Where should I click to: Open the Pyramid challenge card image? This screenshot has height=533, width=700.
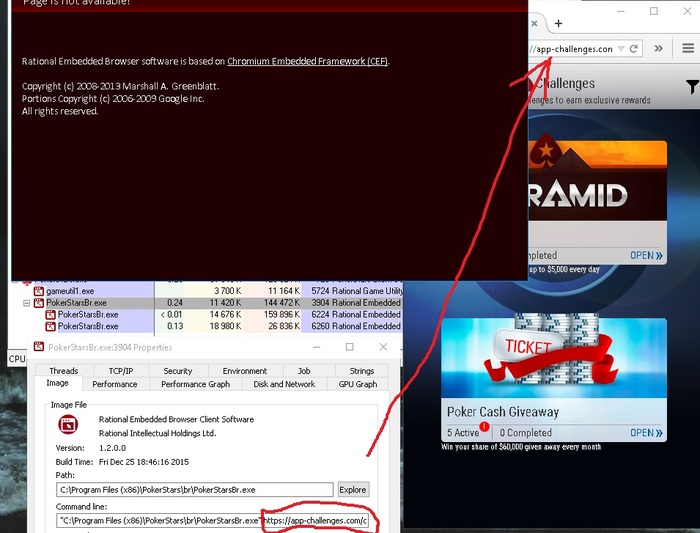598,181
